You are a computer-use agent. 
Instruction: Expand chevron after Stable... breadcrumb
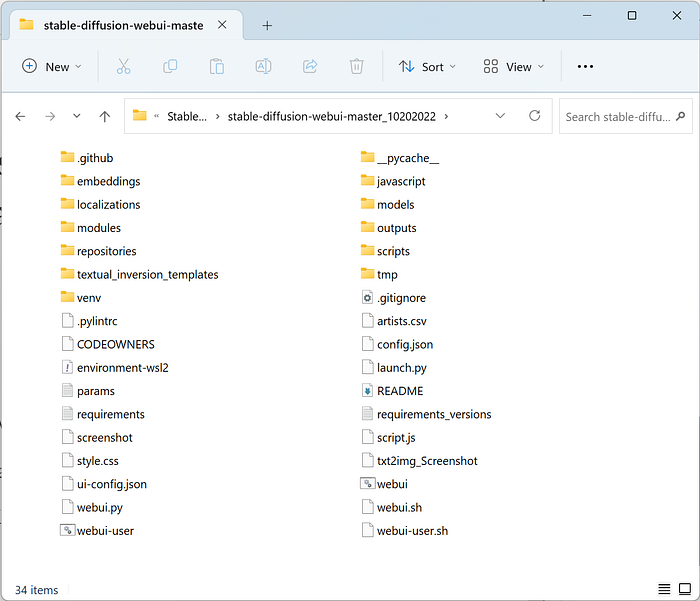[x=217, y=117]
